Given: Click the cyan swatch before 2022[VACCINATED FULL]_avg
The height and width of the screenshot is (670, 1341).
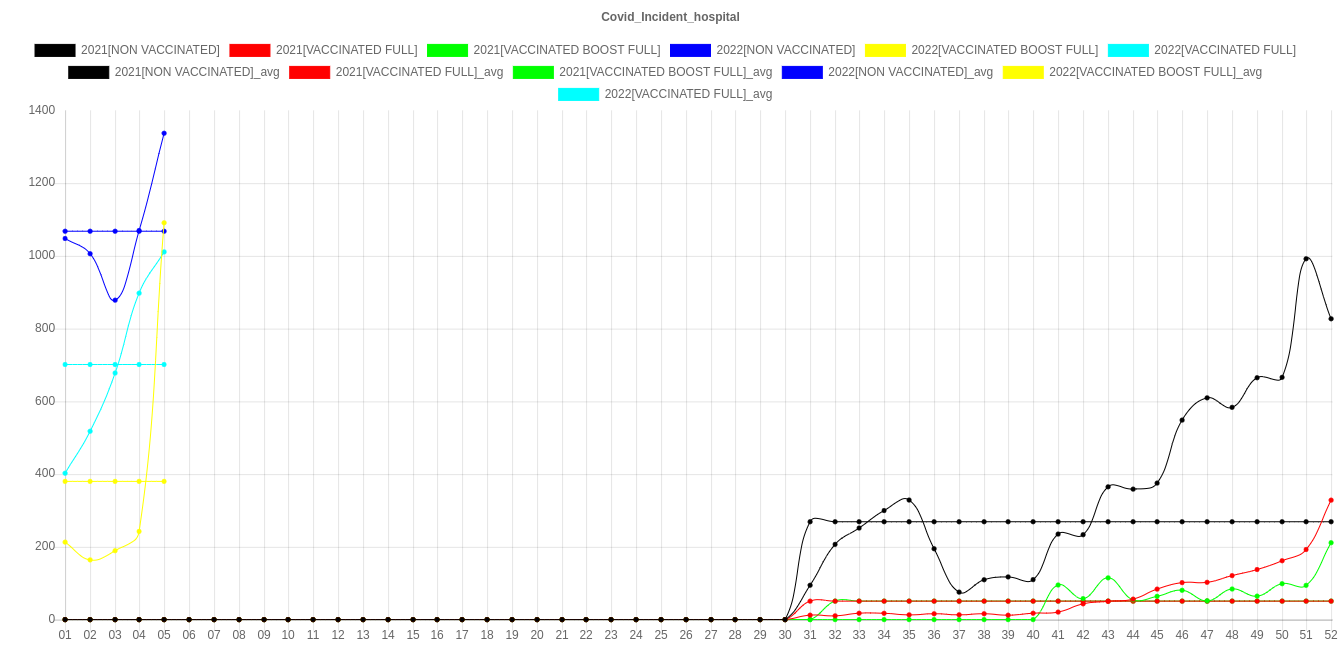Looking at the screenshot, I should [x=579, y=94].
